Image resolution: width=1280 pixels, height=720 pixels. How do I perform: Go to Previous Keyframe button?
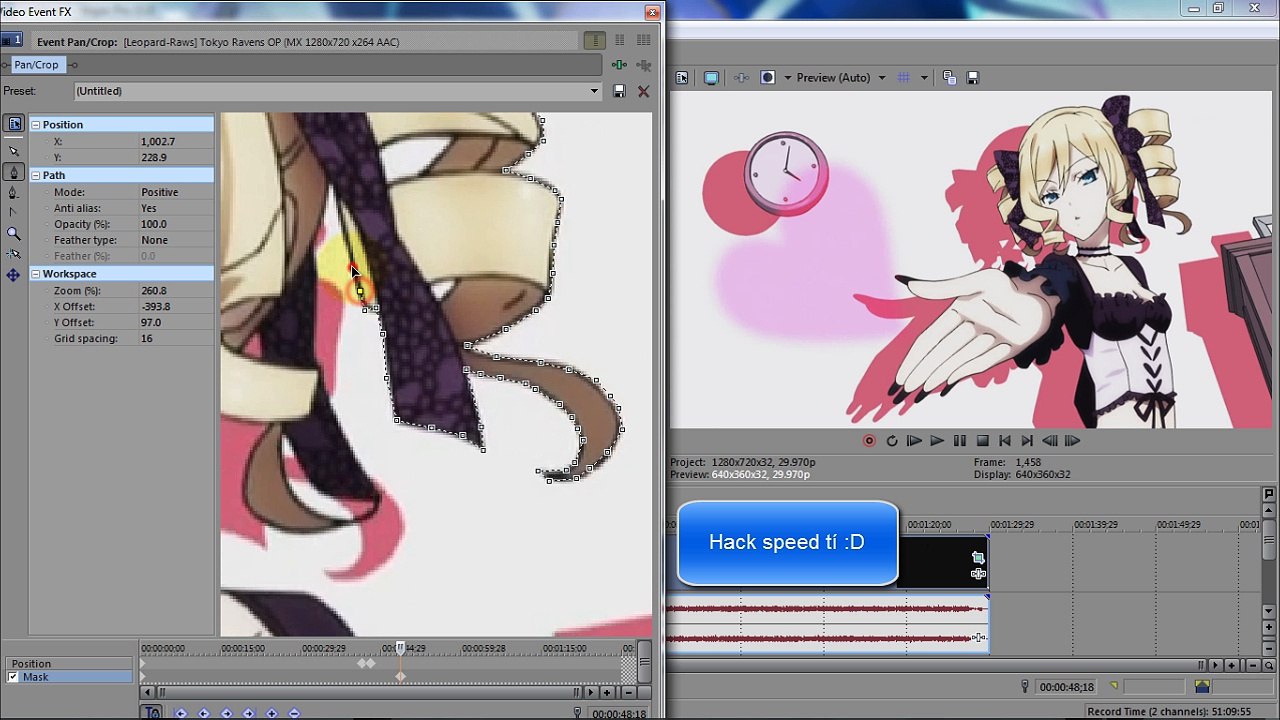coord(204,713)
